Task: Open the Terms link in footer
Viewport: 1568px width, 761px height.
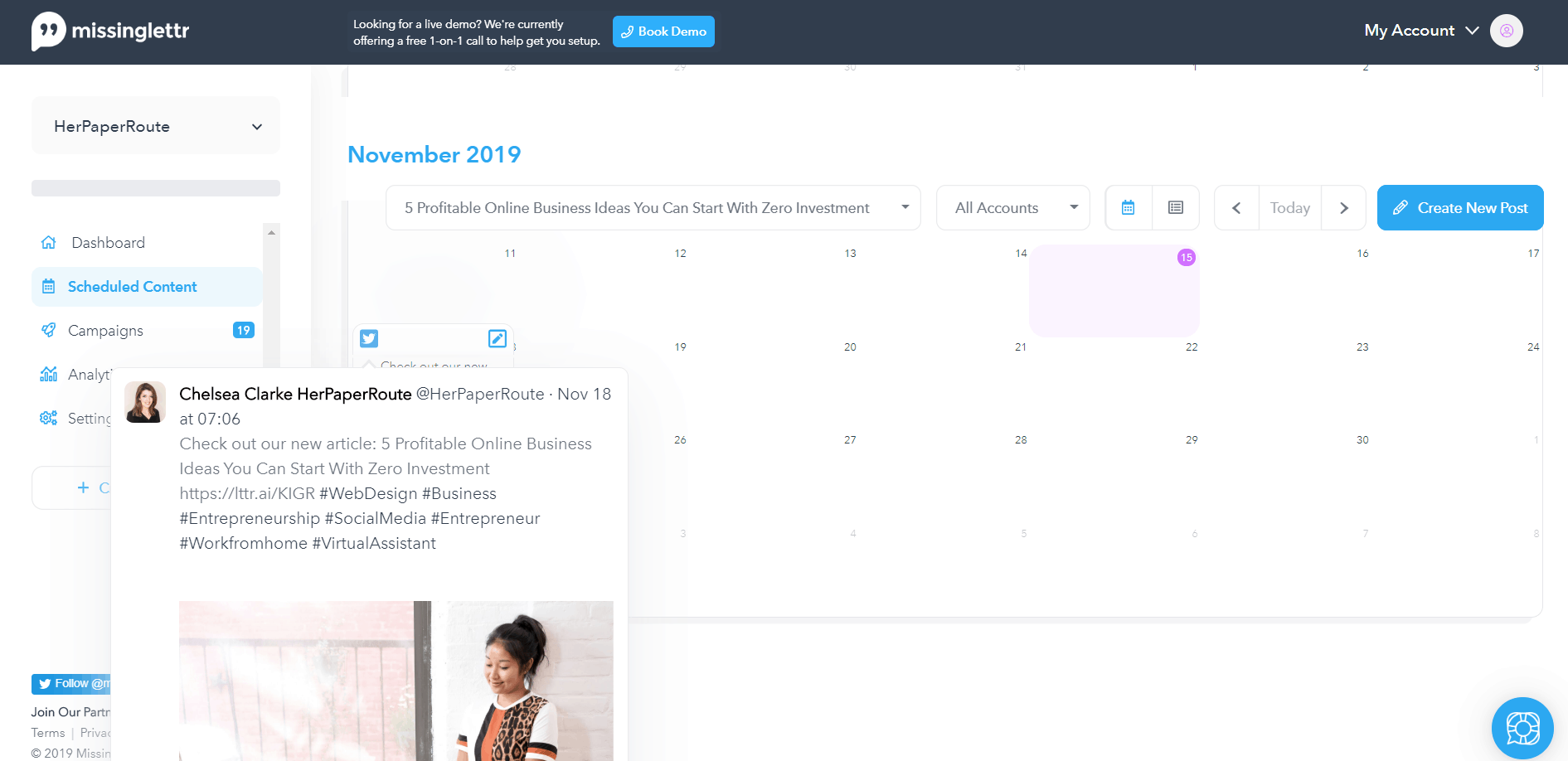Action: (48, 733)
